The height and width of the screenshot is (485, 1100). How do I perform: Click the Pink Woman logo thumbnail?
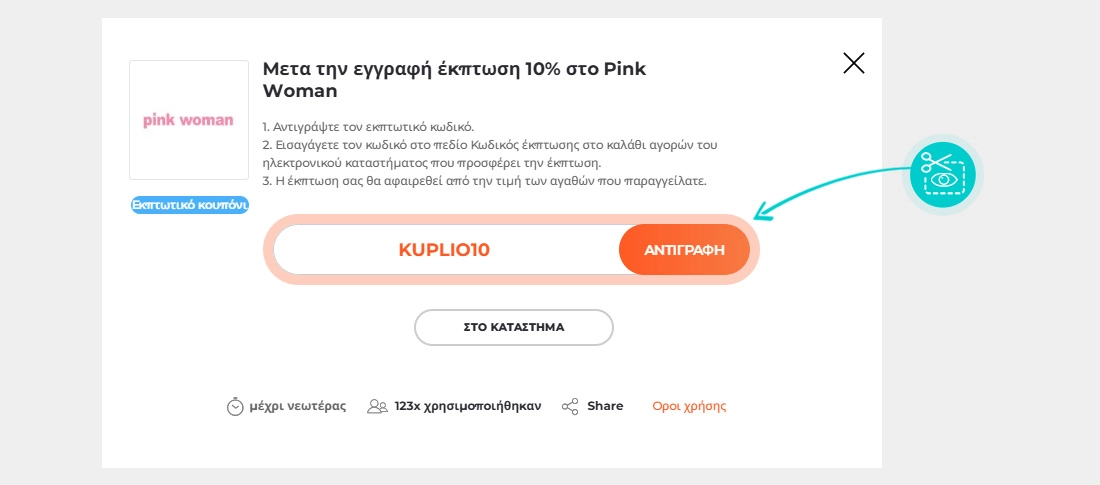tap(188, 121)
